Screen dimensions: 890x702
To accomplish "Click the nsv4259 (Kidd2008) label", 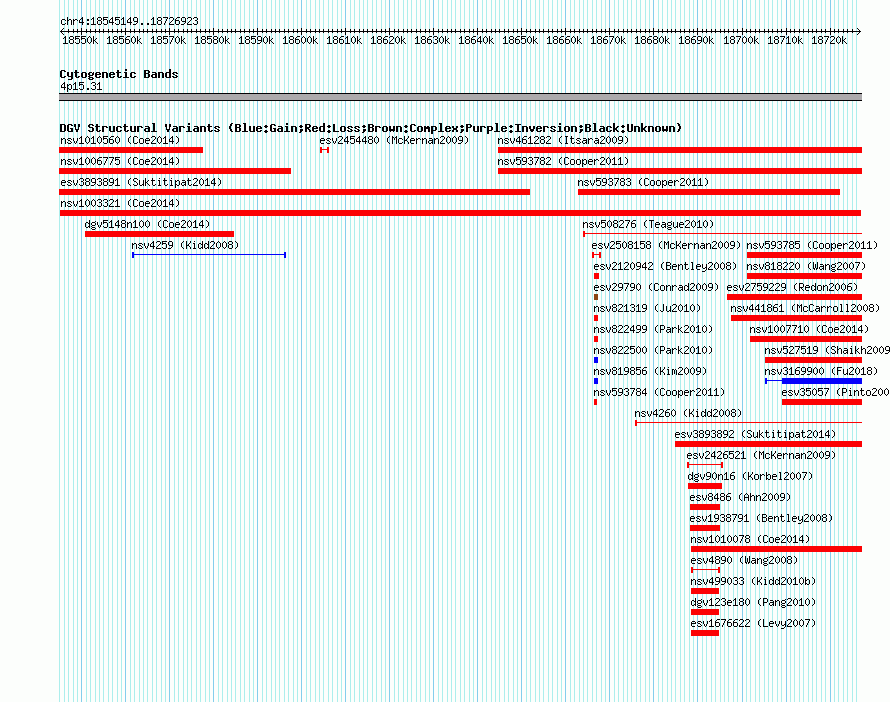I will 185,245.
